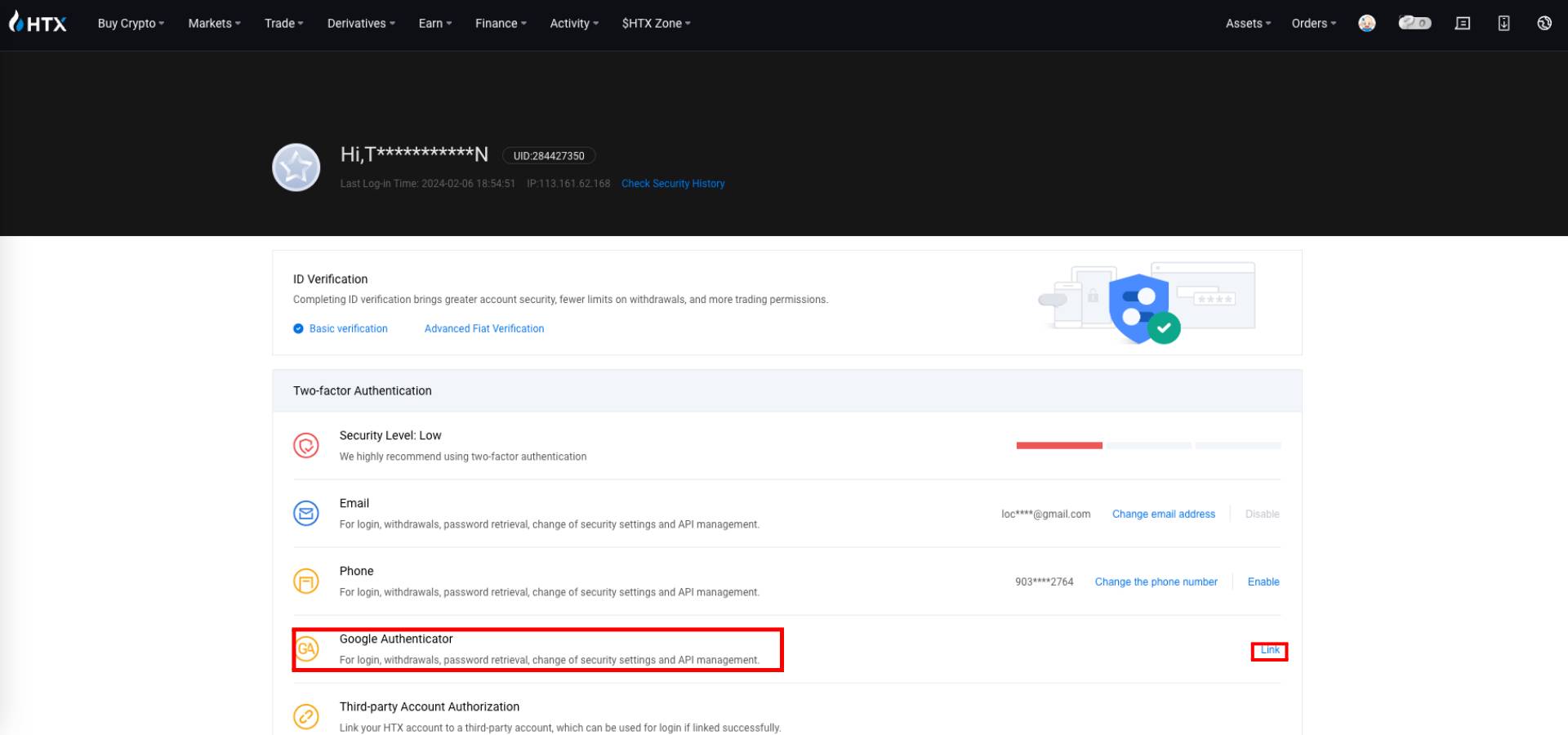Open the $HTX Zone dropdown
The height and width of the screenshot is (735, 1568).
656,24
